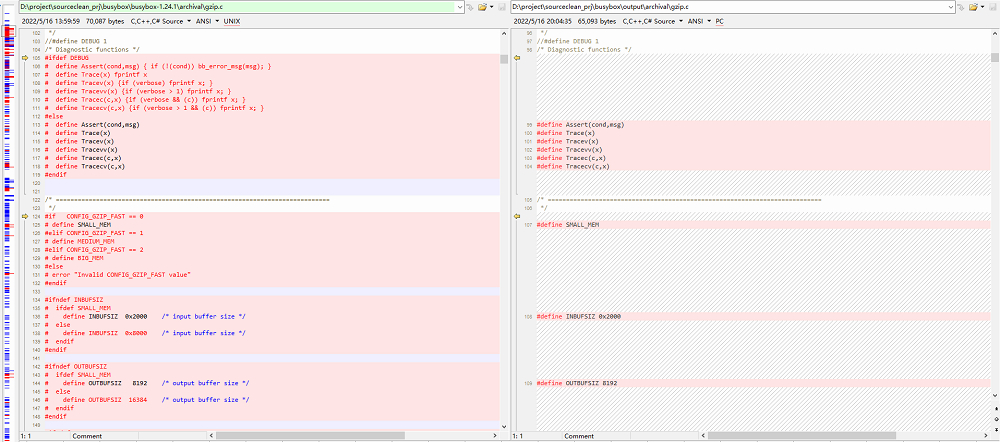Click the left pane load path arrow icon
The image size is (1000, 442).
(x=469, y=7)
